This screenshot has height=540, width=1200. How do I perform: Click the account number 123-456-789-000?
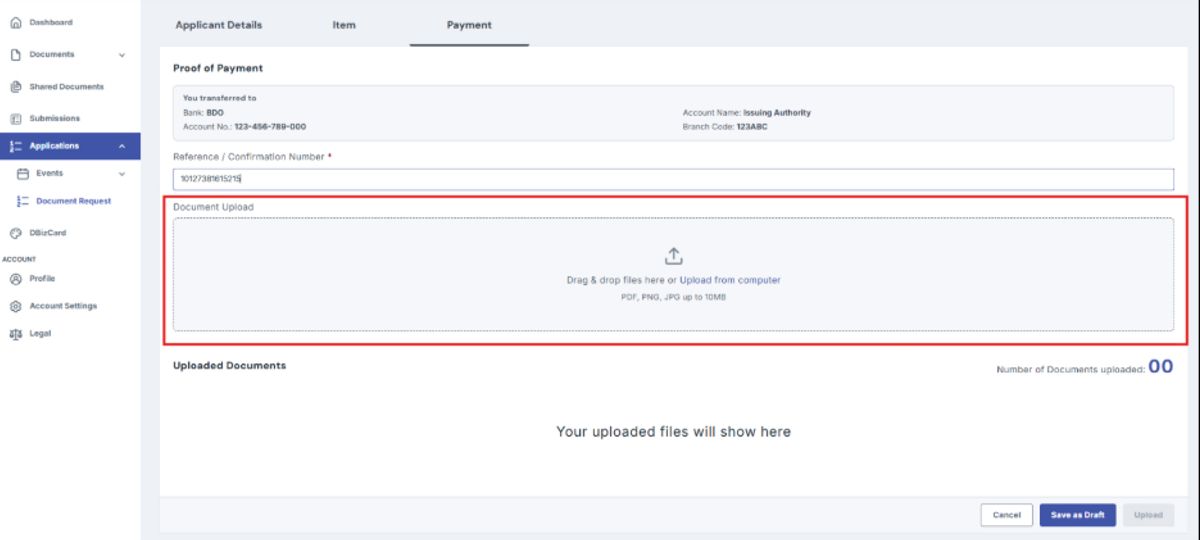[x=270, y=127]
